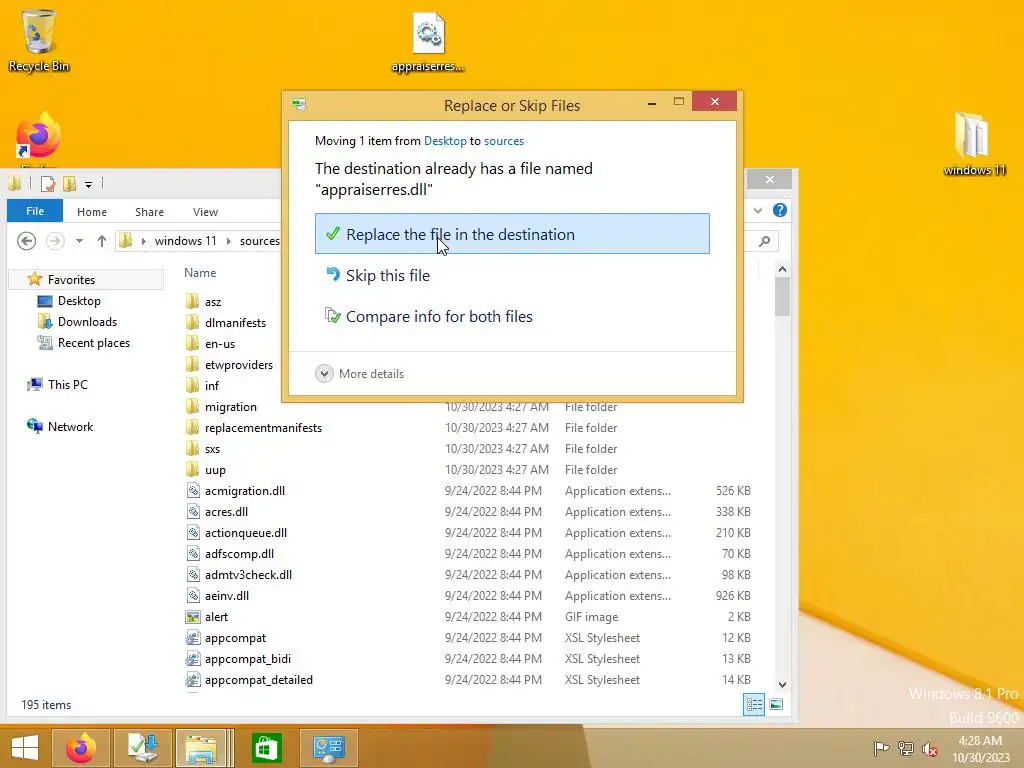Viewport: 1024px width, 768px height.
Task: Select the sxs folder
Action: [212, 449]
